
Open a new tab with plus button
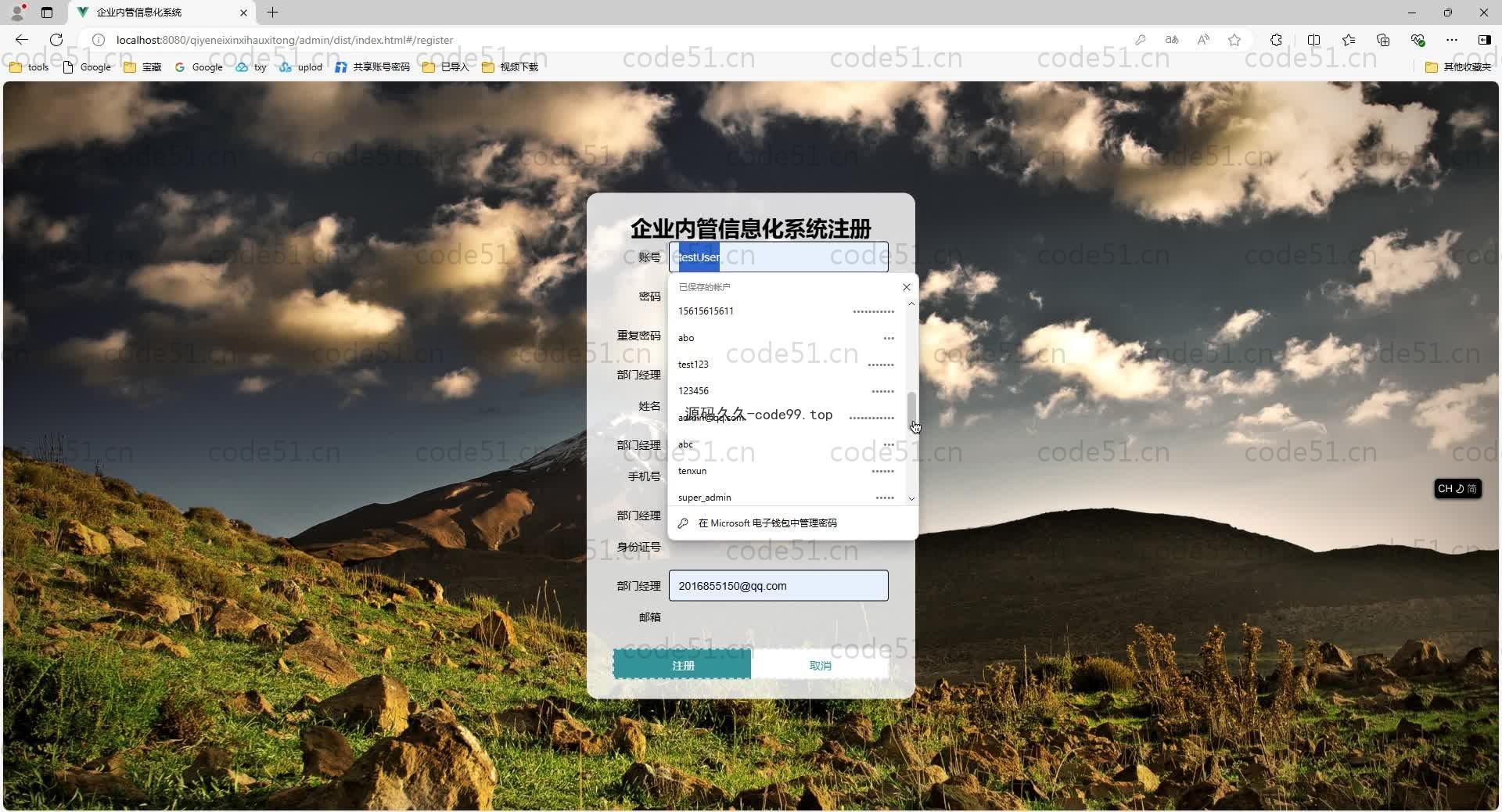tap(272, 13)
